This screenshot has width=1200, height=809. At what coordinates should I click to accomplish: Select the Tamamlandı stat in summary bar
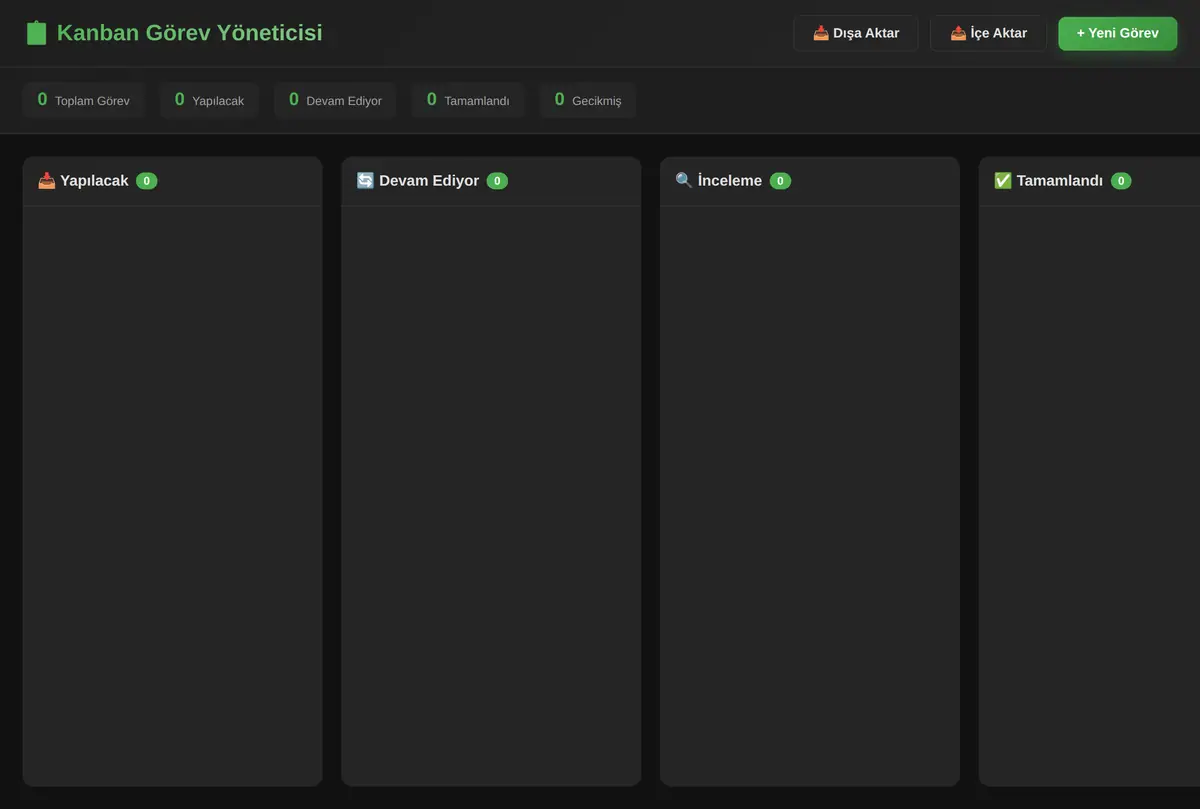pos(468,100)
